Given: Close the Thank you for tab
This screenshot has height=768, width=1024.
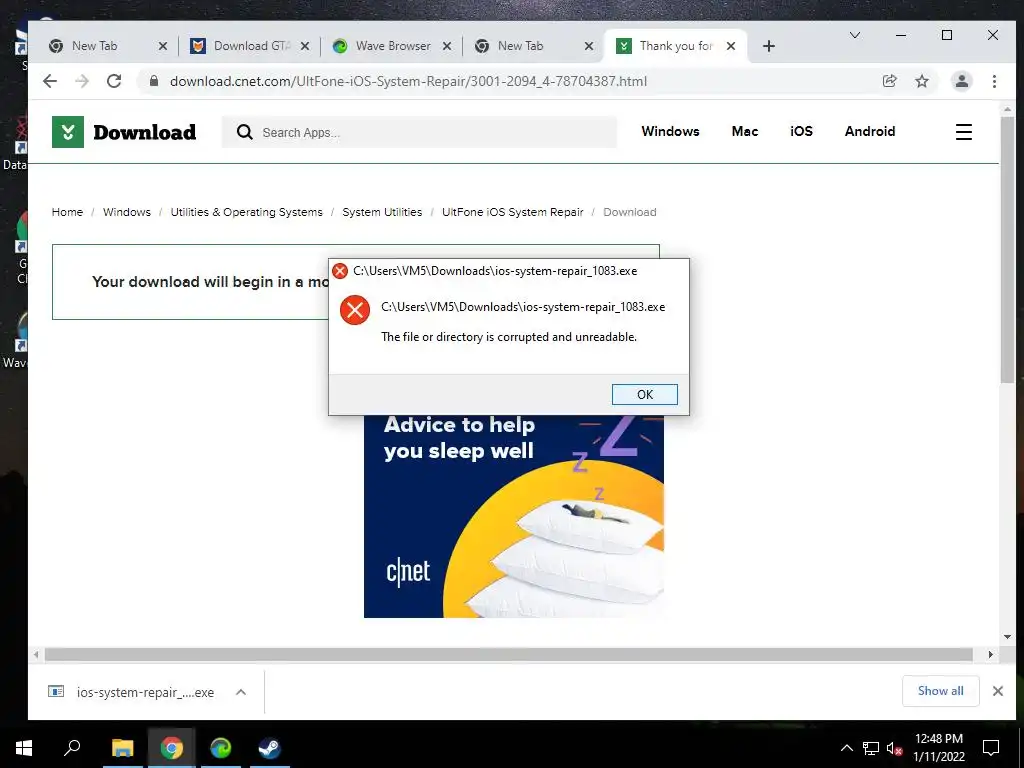Looking at the screenshot, I should [731, 46].
